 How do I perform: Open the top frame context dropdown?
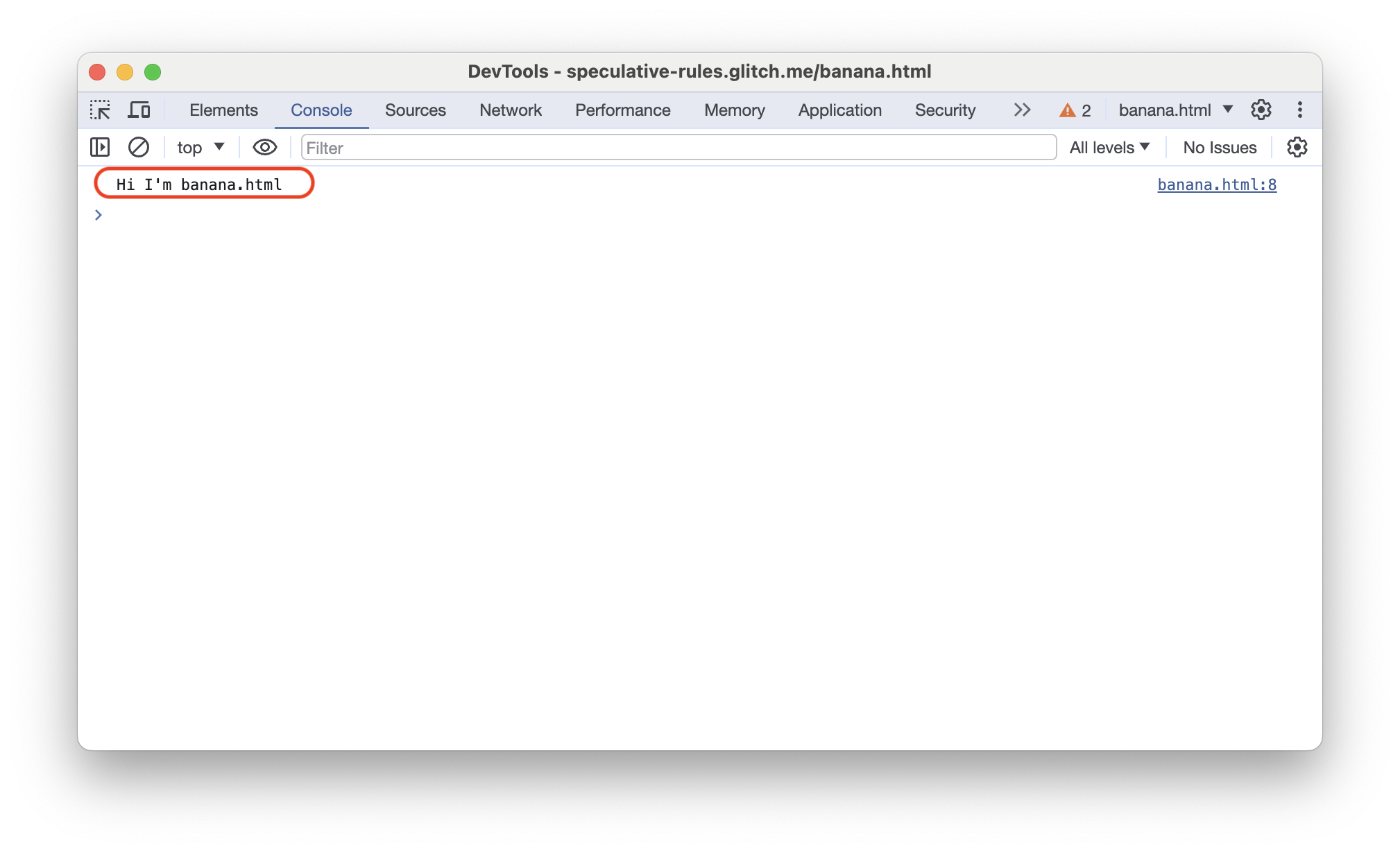197,147
